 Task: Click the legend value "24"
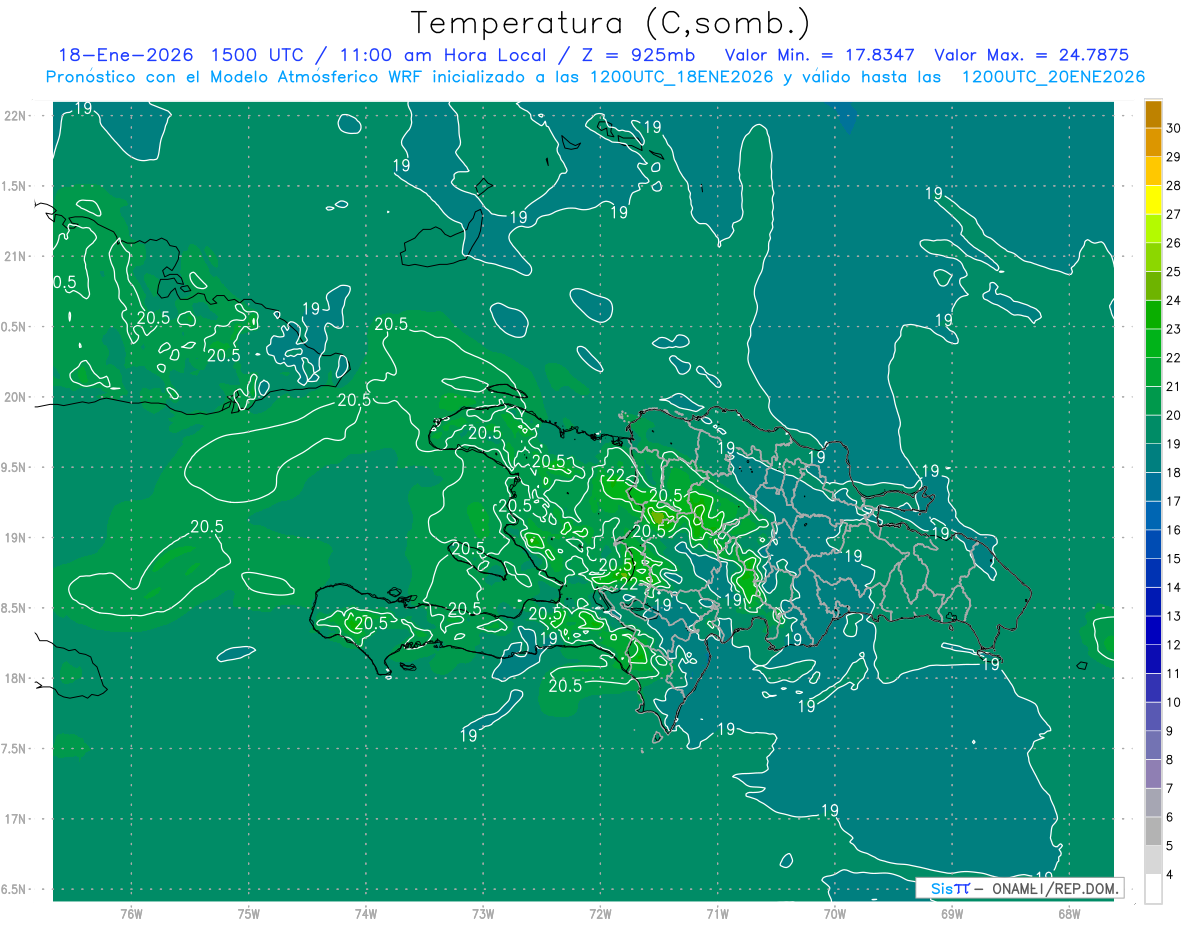point(1175,300)
